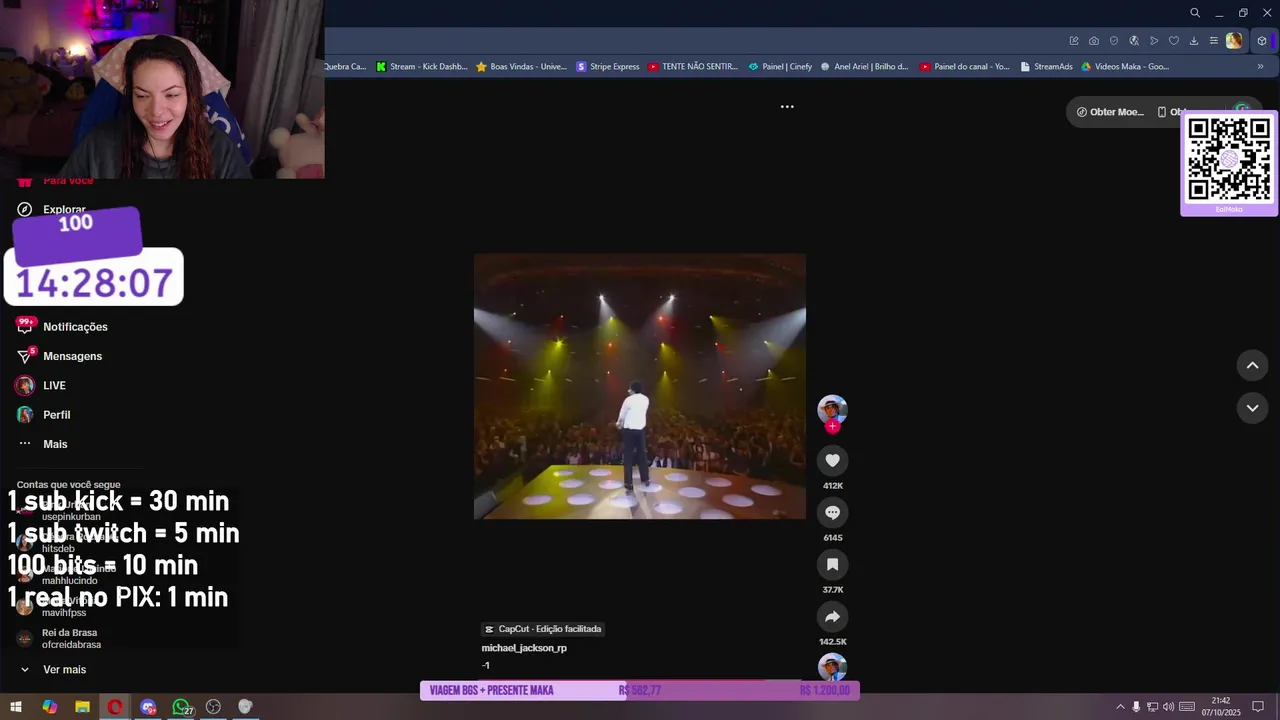This screenshot has height=720, width=1280.
Task: Open Notificações in the sidebar
Action: (62, 327)
